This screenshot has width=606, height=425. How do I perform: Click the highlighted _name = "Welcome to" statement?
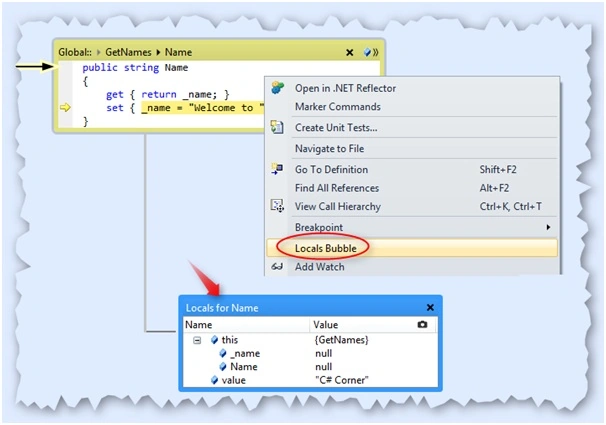tap(203, 108)
